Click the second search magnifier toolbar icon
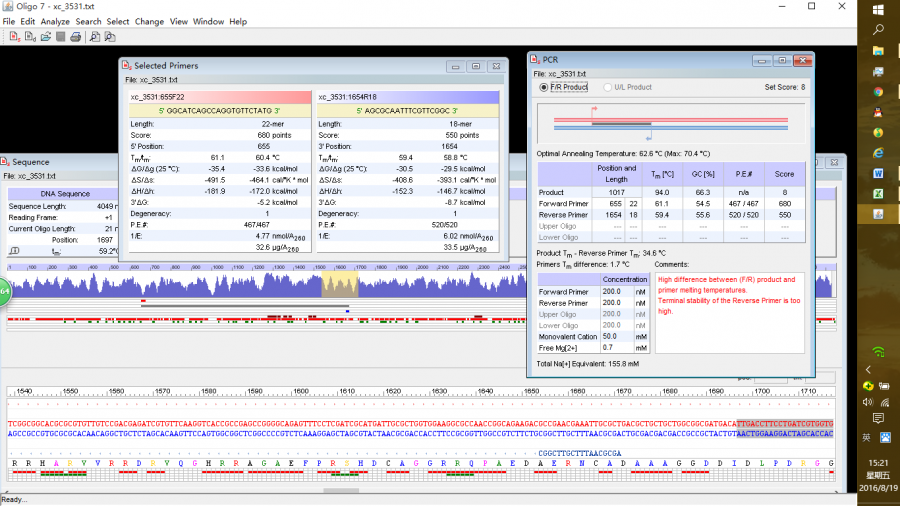 110,37
